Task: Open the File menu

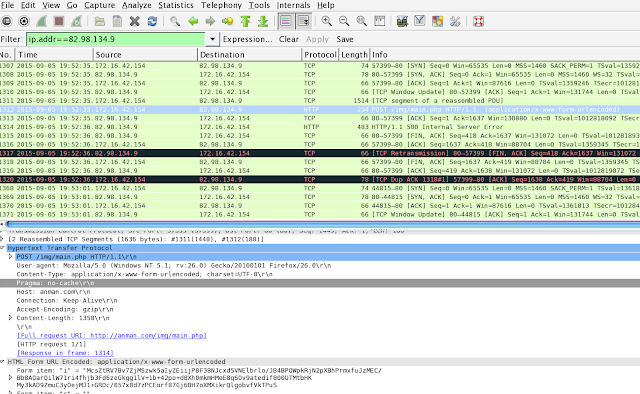Action: coord(7,5)
